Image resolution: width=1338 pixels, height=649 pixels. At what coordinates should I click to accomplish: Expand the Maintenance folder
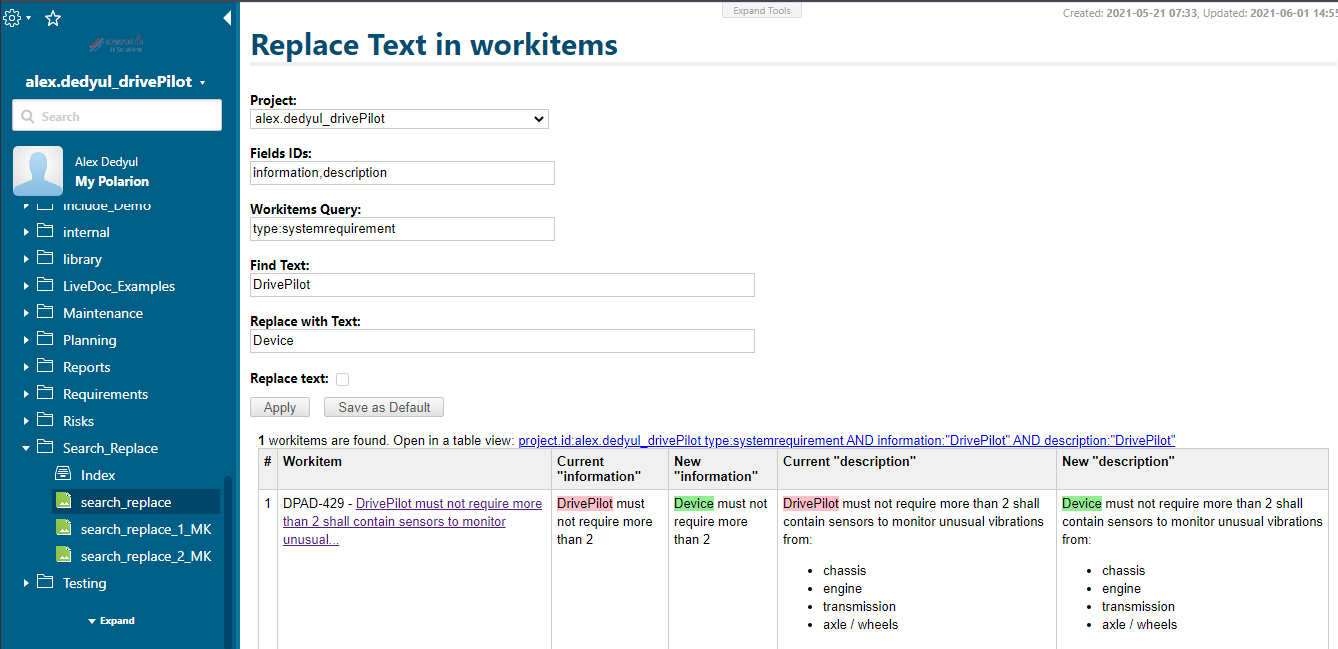click(x=26, y=313)
